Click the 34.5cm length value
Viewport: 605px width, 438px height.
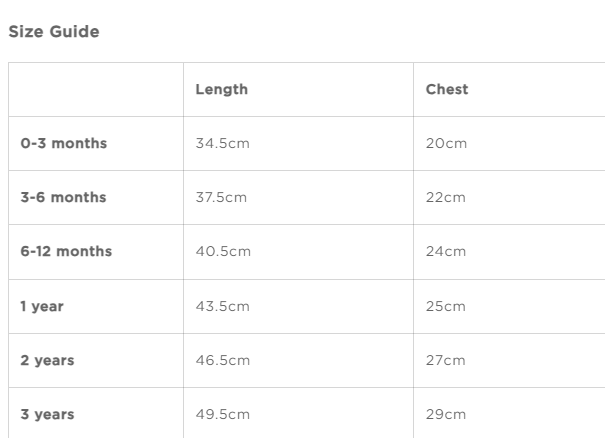pyautogui.click(x=222, y=143)
